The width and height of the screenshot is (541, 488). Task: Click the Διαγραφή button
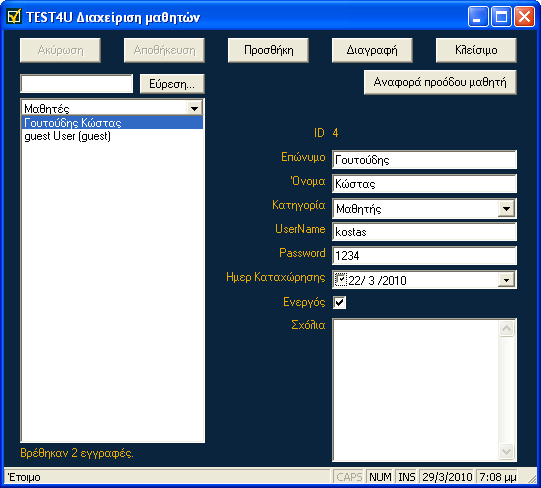click(372, 50)
